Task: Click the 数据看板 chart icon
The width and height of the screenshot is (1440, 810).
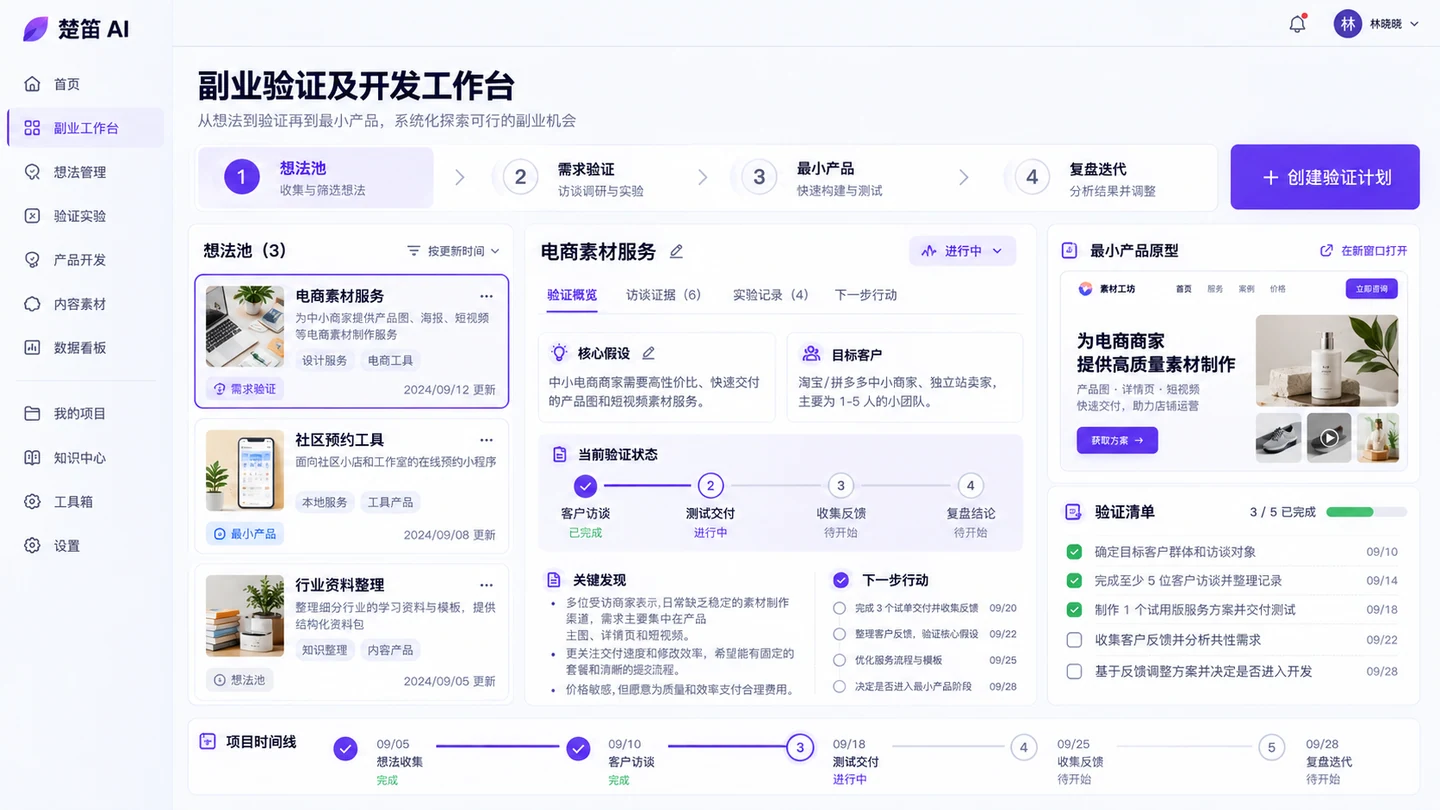Action: (32, 348)
